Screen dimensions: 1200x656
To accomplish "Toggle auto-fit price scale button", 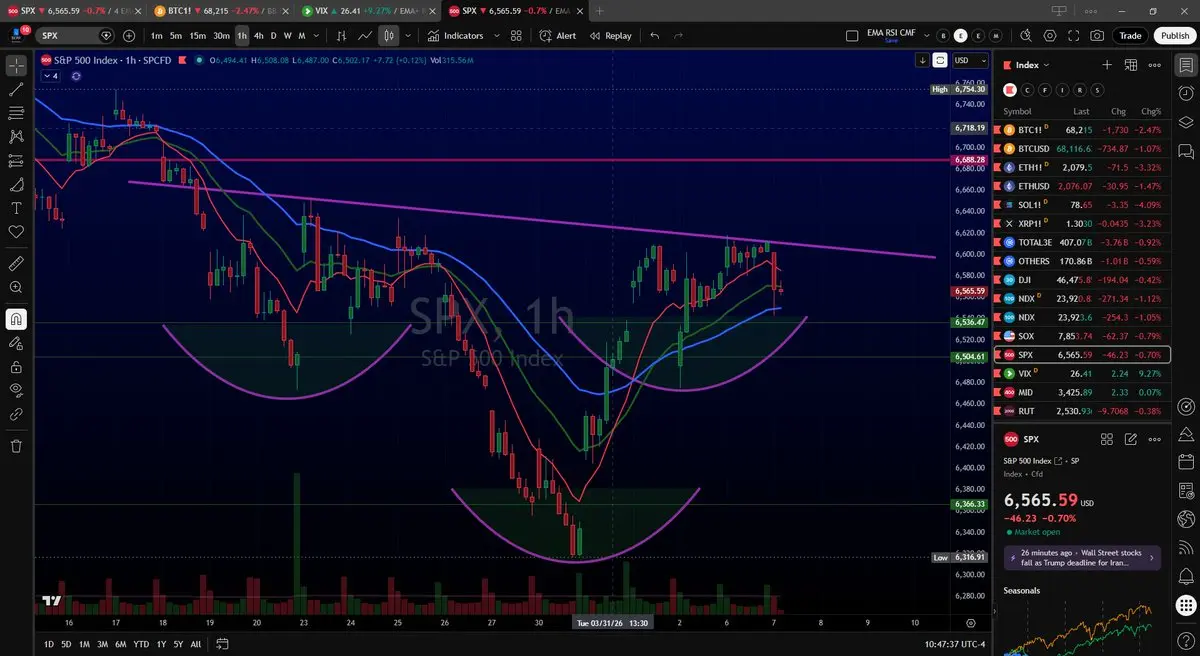I will pyautogui.click(x=940, y=60).
